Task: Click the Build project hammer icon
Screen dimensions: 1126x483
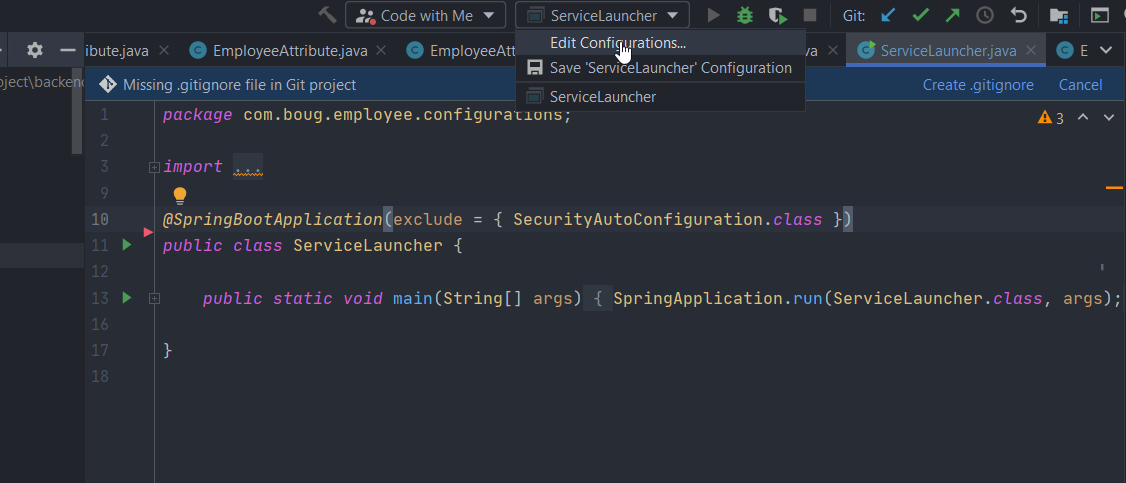Action: tap(327, 15)
